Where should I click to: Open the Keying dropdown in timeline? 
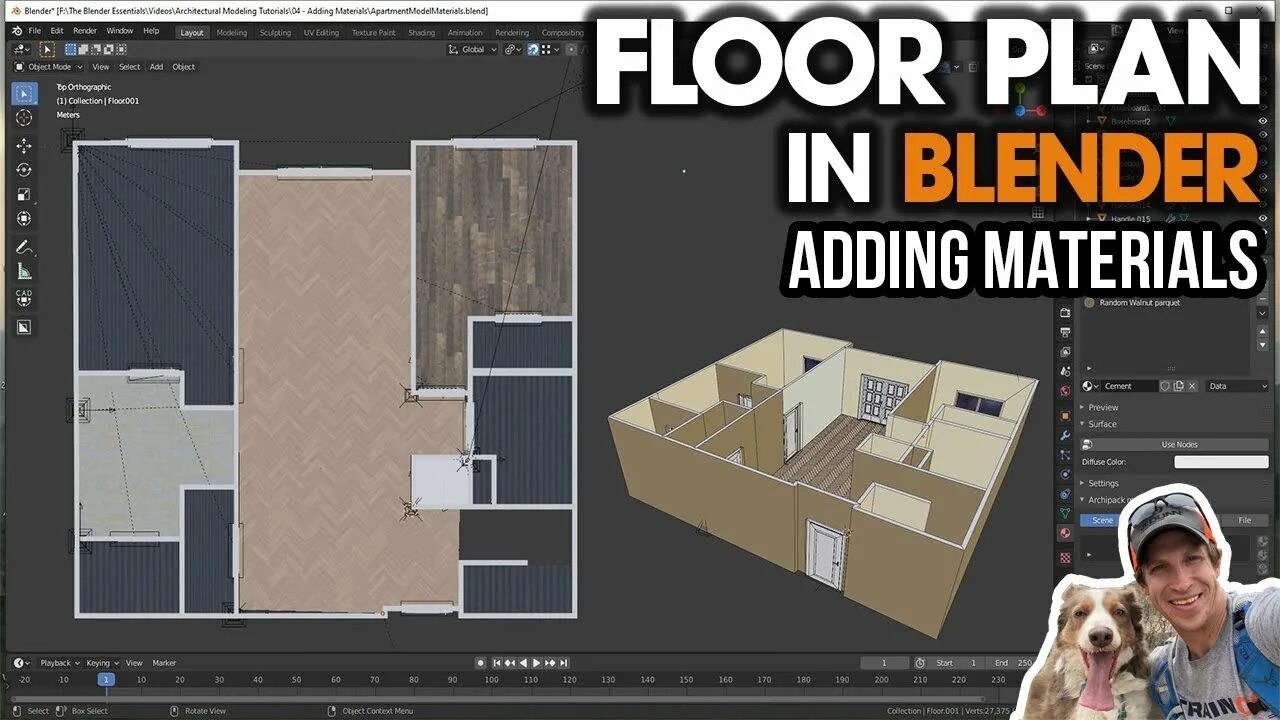(101, 663)
